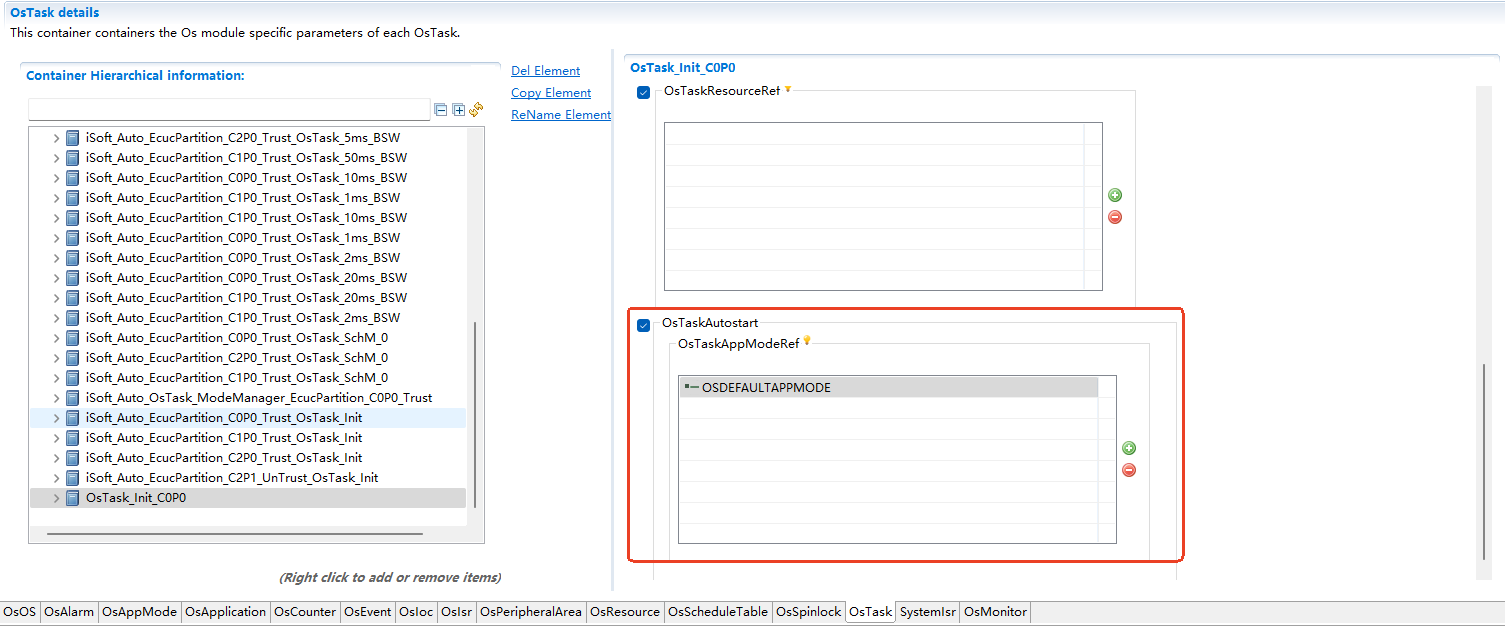Uncheck the OsTaskAutostart checkbox

644,325
